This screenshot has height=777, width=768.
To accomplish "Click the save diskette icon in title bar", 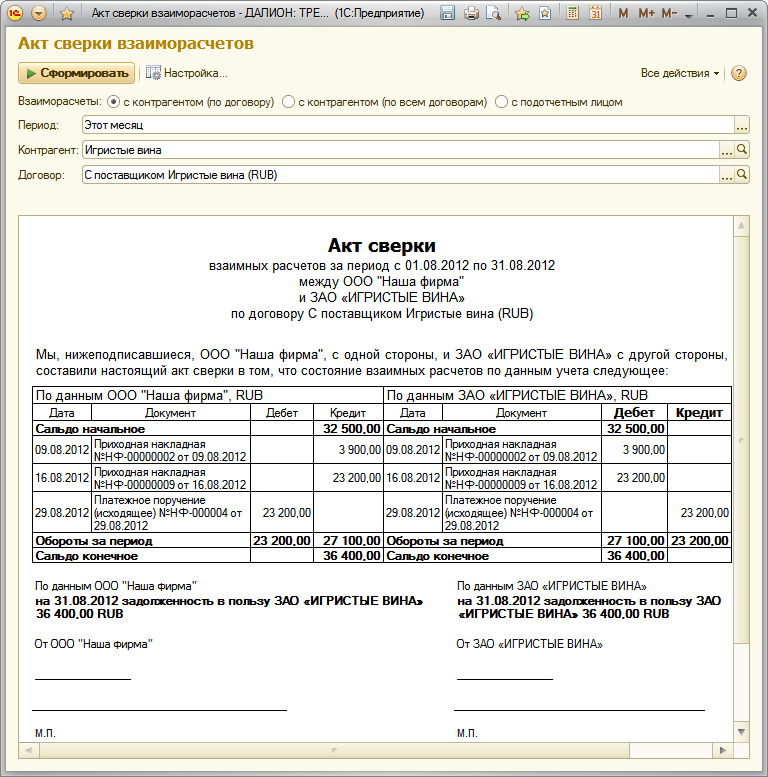I will (x=447, y=13).
